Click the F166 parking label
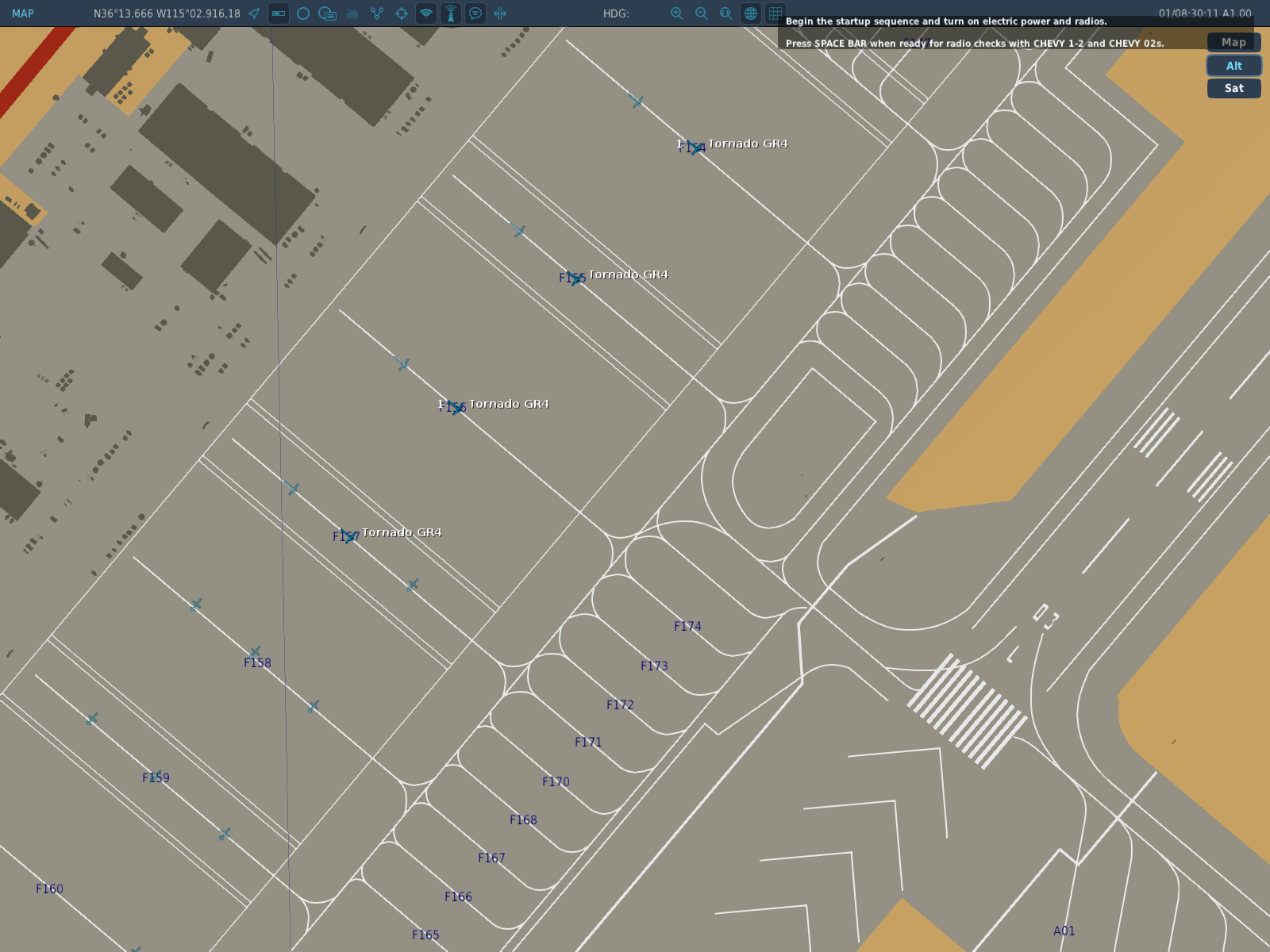1270x952 pixels. (x=458, y=897)
